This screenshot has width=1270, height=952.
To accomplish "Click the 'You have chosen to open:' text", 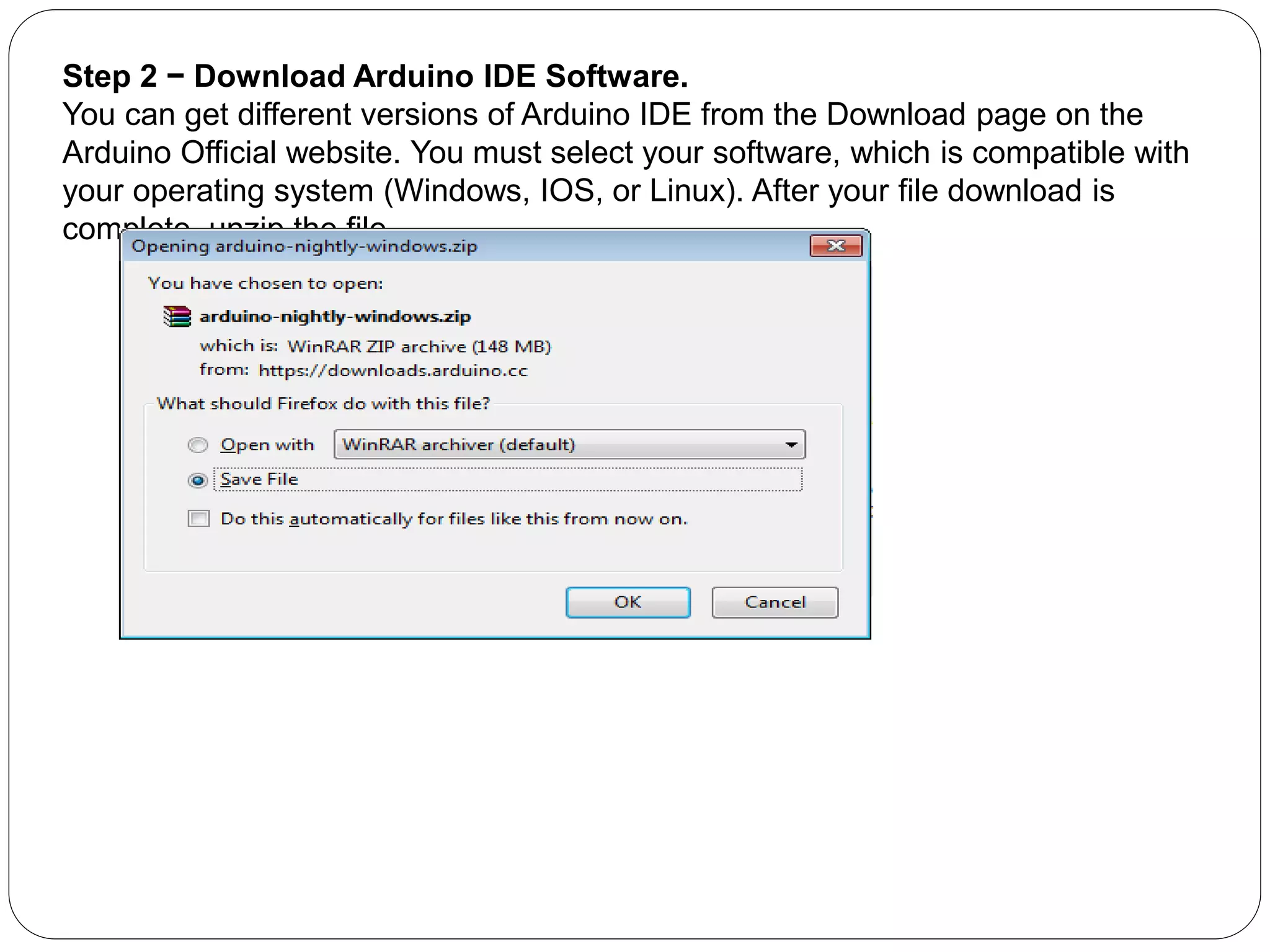I will click(265, 283).
